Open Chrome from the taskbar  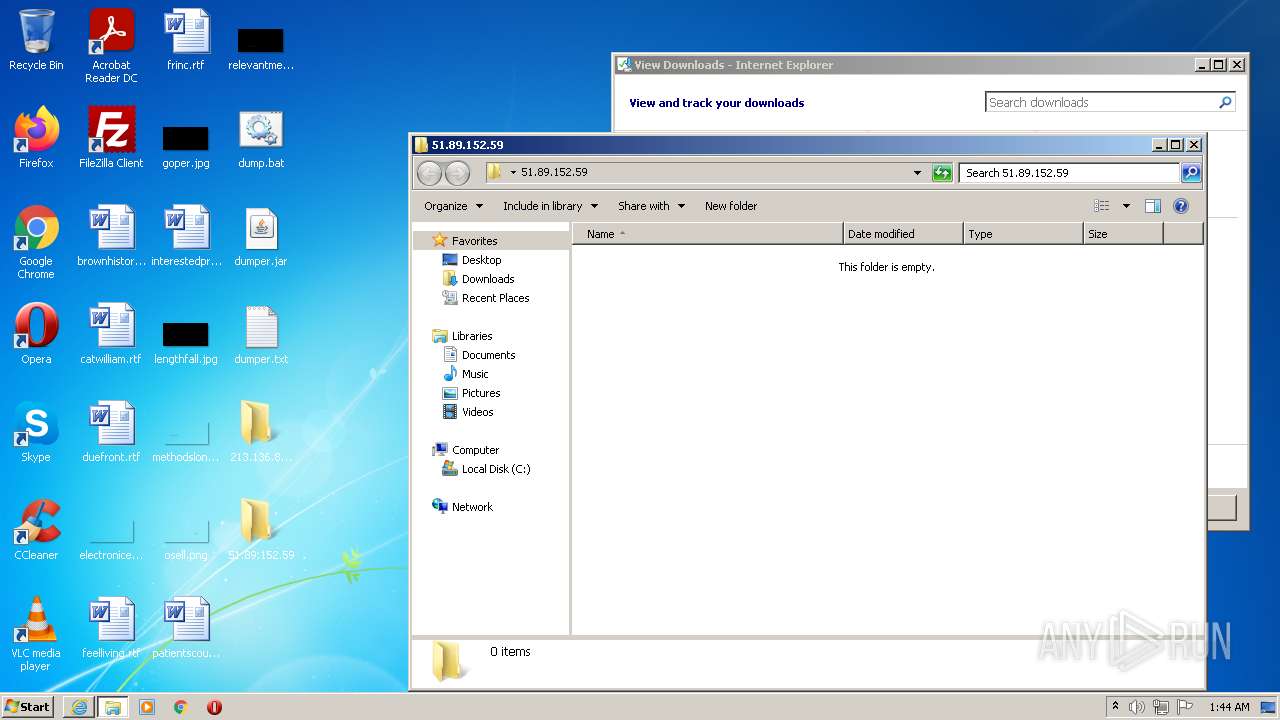(181, 707)
